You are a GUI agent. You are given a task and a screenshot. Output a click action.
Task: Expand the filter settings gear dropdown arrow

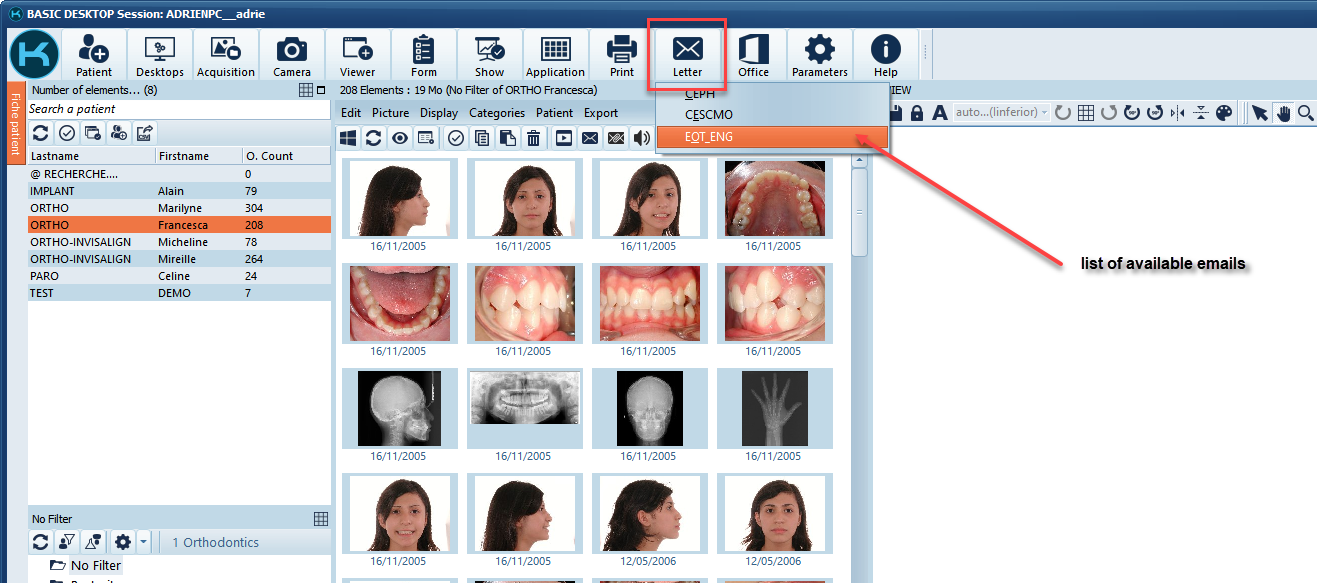coord(144,542)
